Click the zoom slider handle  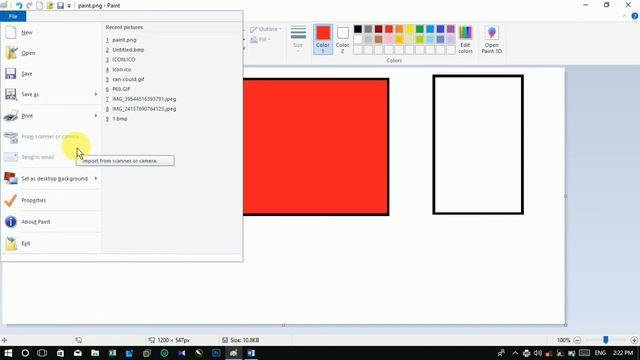pyautogui.click(x=606, y=340)
